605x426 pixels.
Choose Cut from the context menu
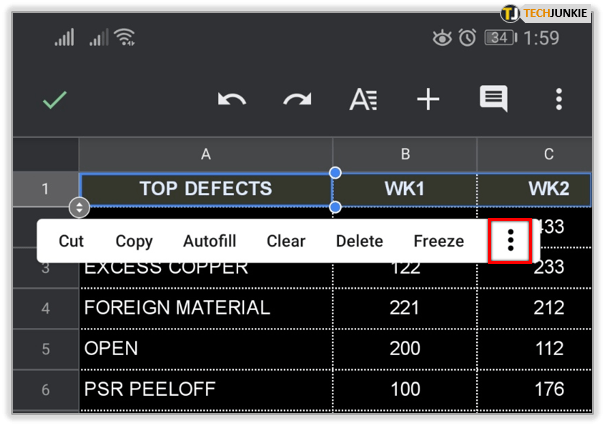pos(71,241)
